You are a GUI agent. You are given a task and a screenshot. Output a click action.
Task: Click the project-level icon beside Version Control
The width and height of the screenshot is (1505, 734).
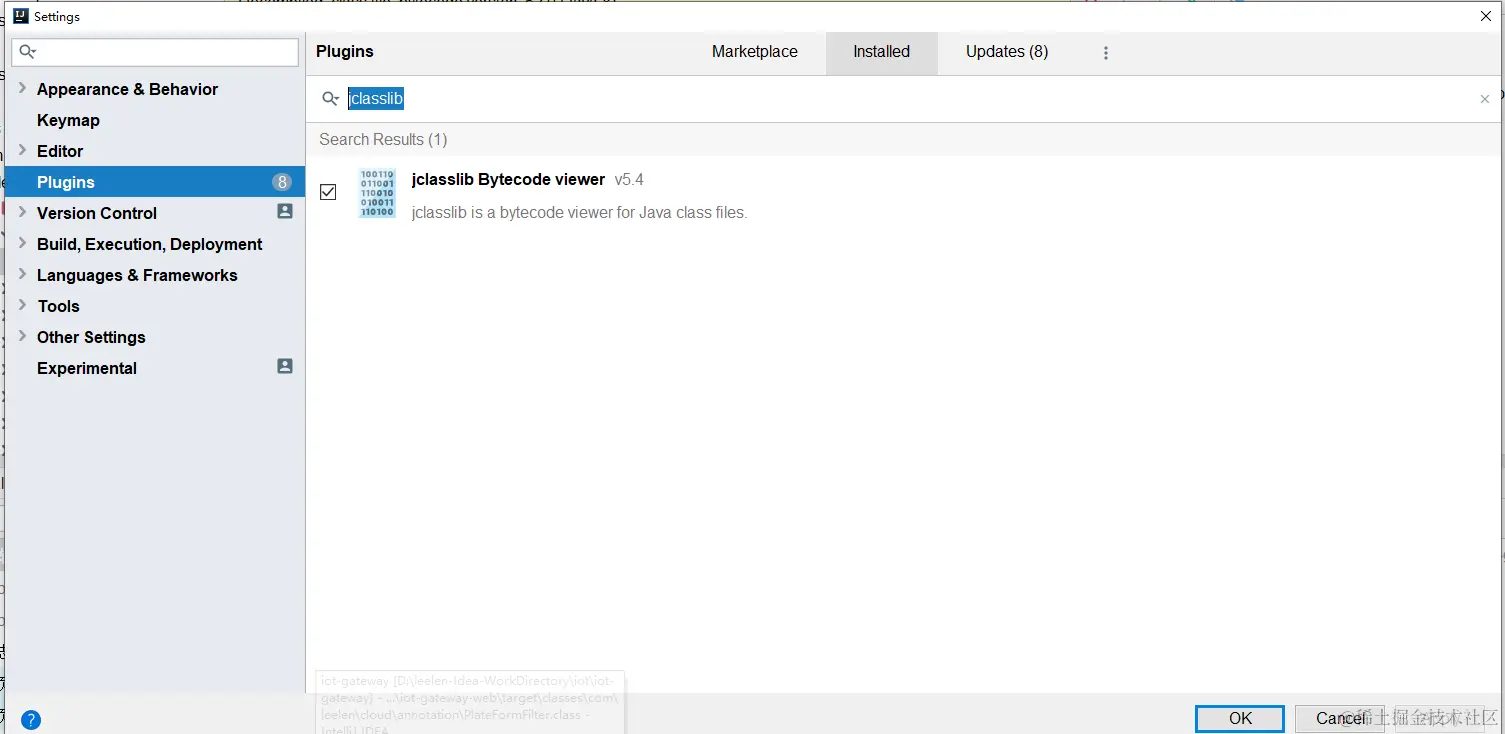pyautogui.click(x=285, y=212)
